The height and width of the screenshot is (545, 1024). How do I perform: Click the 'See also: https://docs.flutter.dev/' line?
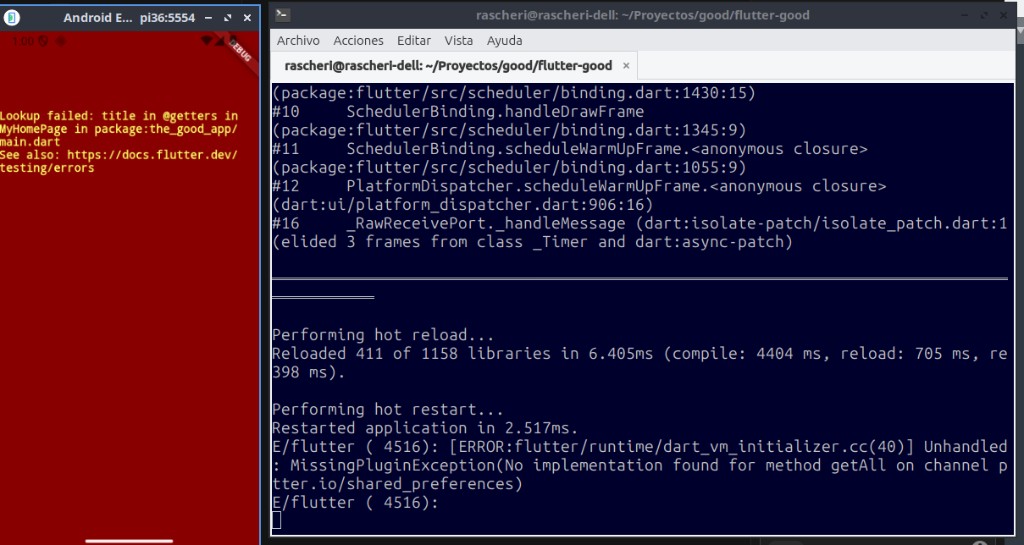pyautogui.click(x=119, y=155)
